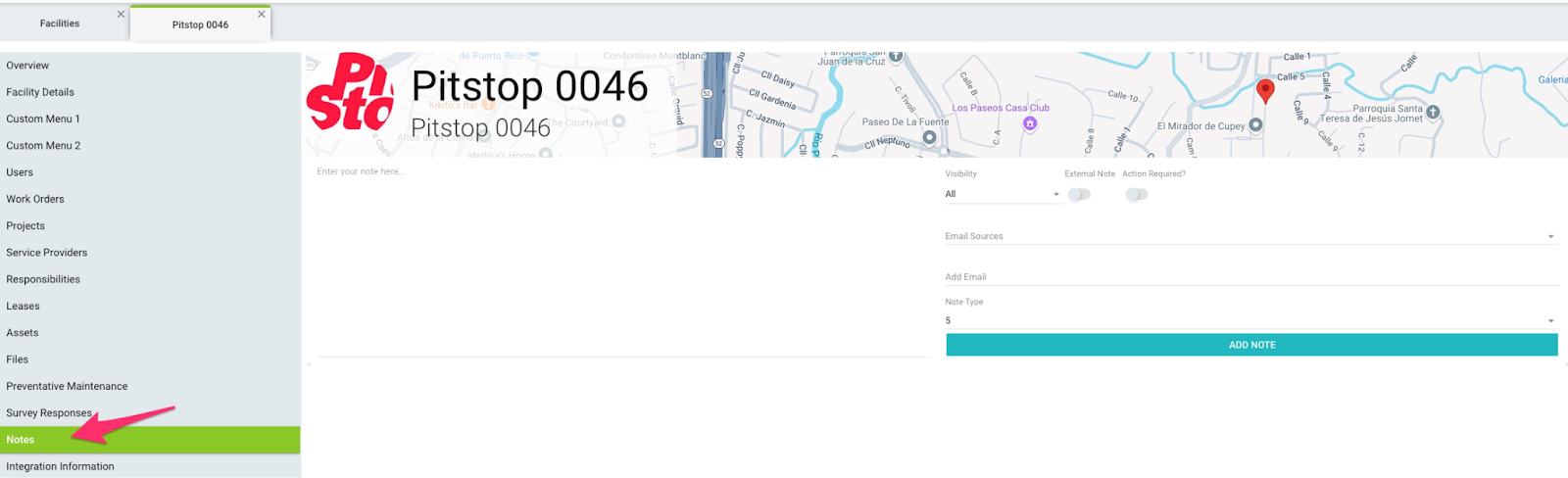Click the El Mirador de Cupey map marker

click(1255, 125)
